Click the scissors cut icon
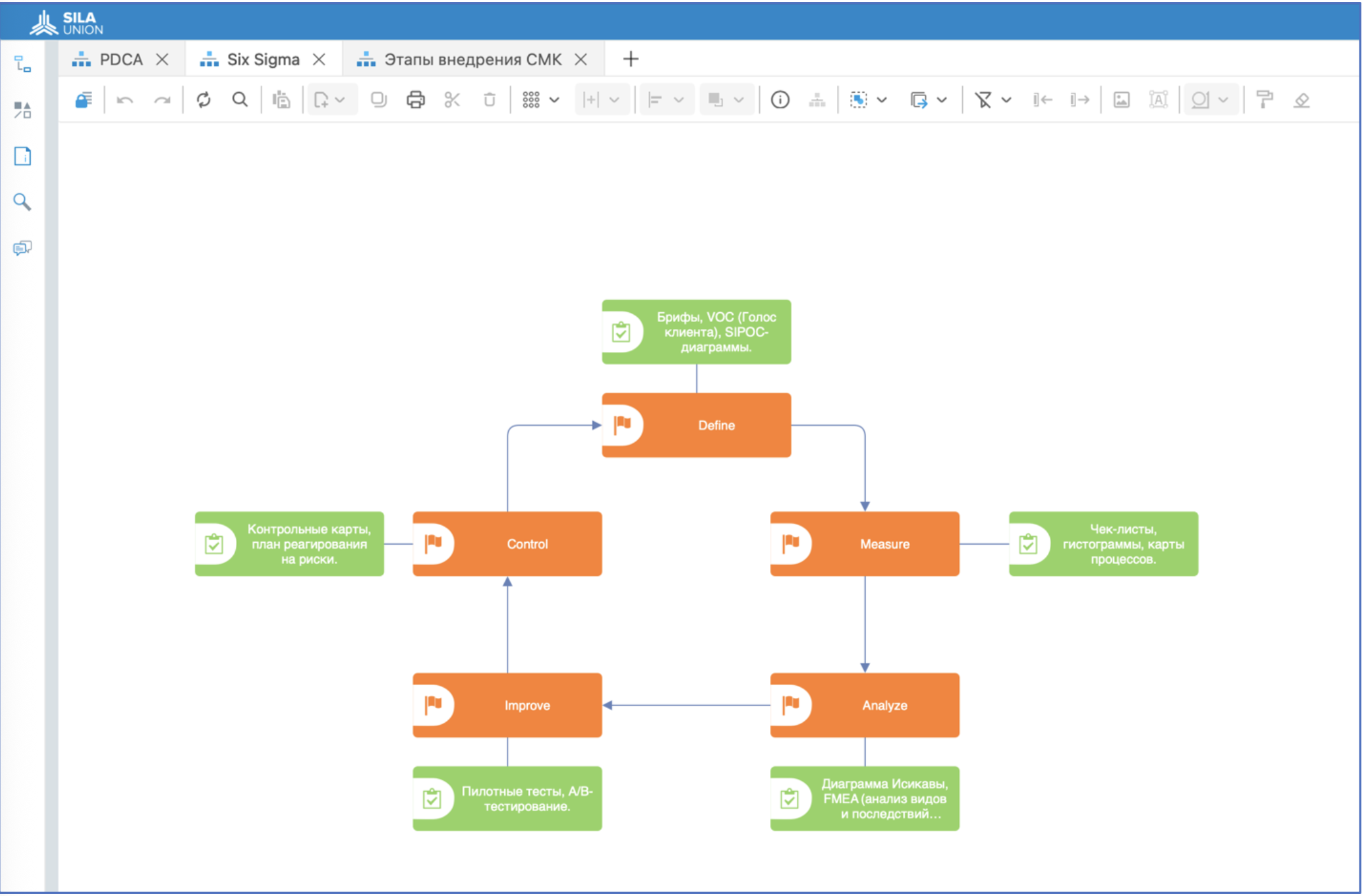The image size is (1364, 896). [452, 100]
